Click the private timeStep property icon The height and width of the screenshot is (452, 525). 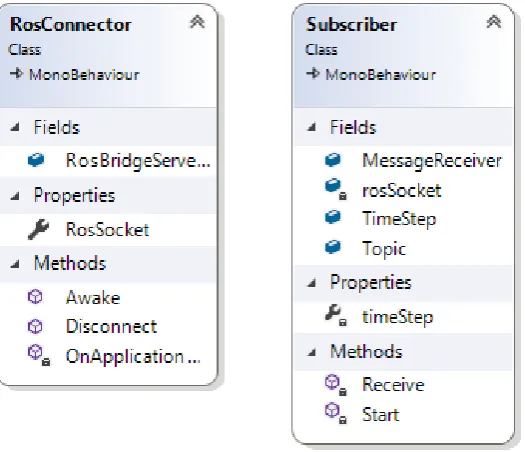click(336, 316)
